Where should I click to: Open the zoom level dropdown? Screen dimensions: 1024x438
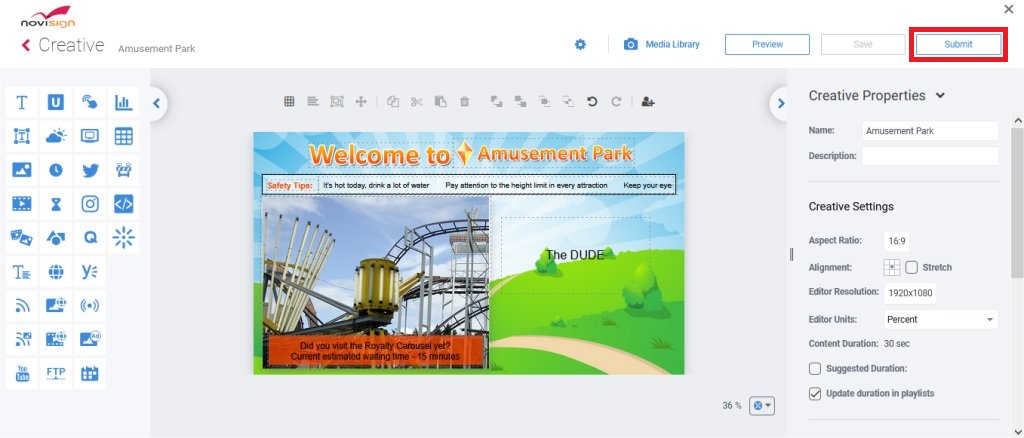click(x=762, y=405)
